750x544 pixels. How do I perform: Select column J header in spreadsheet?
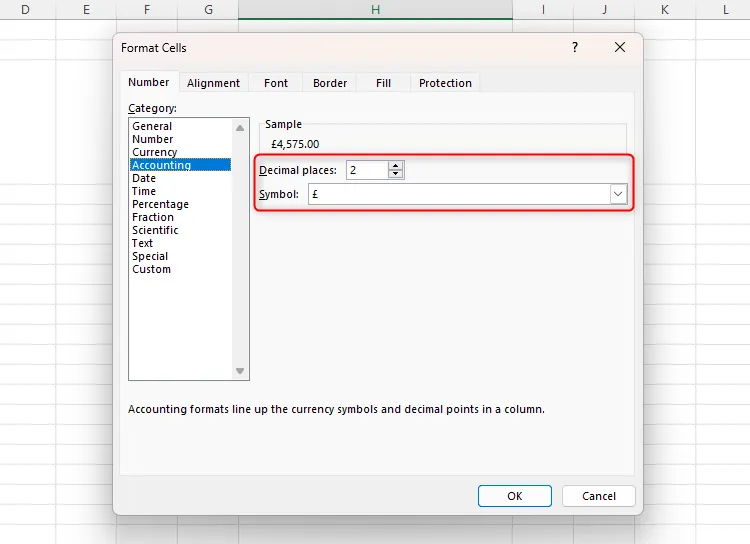(604, 10)
